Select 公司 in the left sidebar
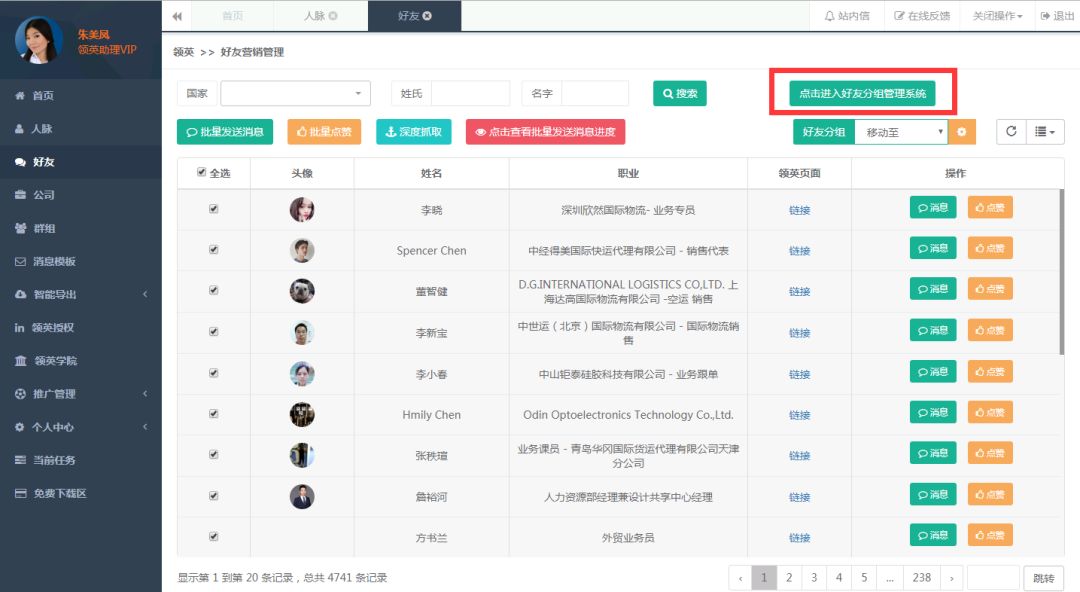 coord(45,196)
